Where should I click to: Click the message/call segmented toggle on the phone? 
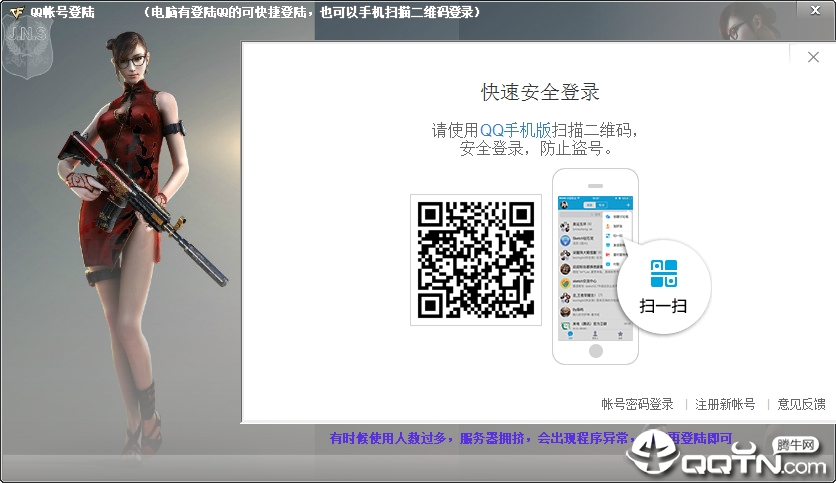pos(595,205)
